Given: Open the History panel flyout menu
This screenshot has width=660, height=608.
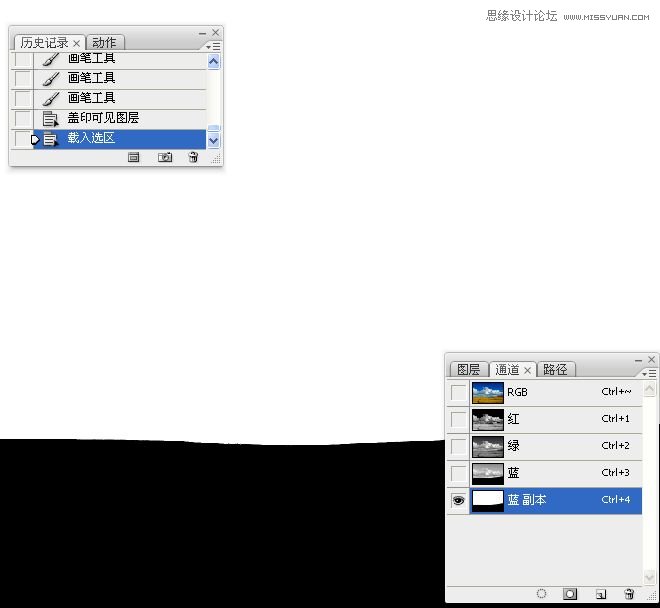Looking at the screenshot, I should (213, 46).
